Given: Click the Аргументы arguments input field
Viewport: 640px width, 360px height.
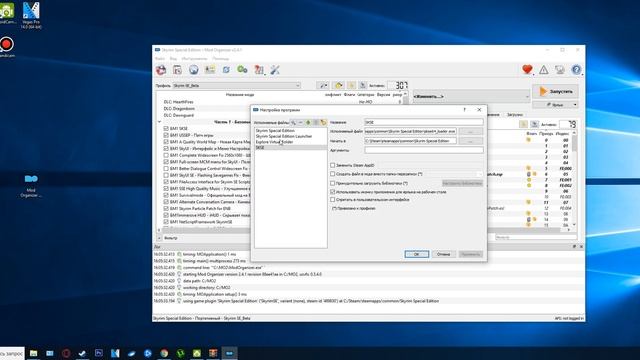Looking at the screenshot, I should (424, 150).
